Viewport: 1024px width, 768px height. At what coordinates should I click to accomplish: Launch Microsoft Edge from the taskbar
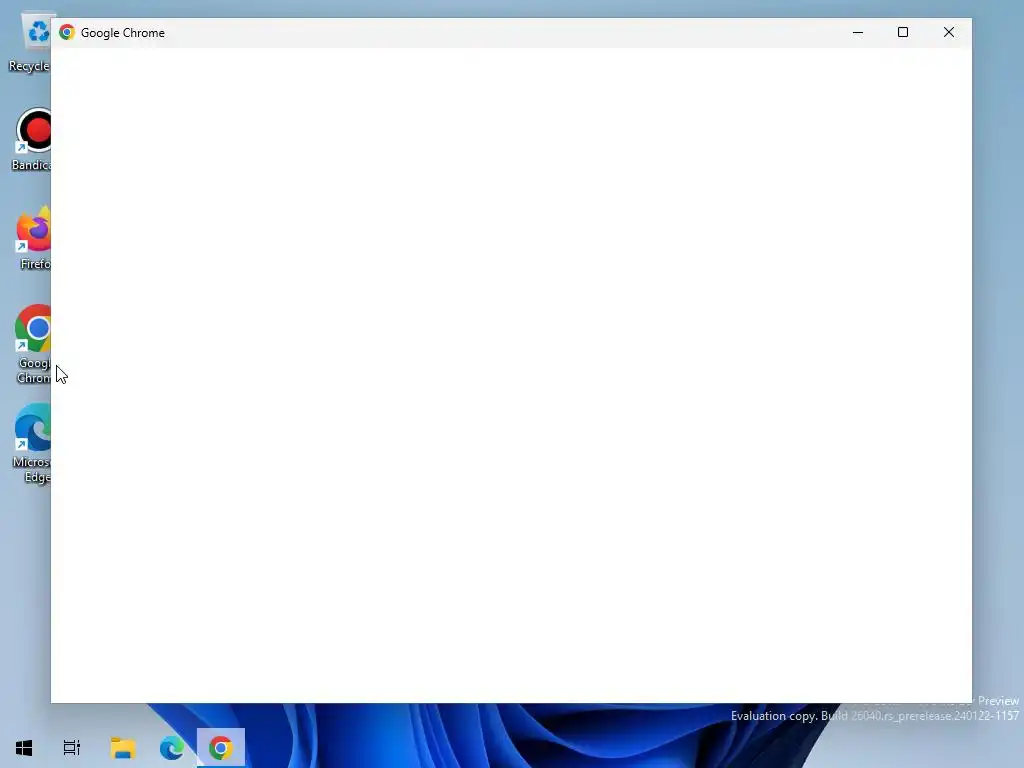[172, 748]
